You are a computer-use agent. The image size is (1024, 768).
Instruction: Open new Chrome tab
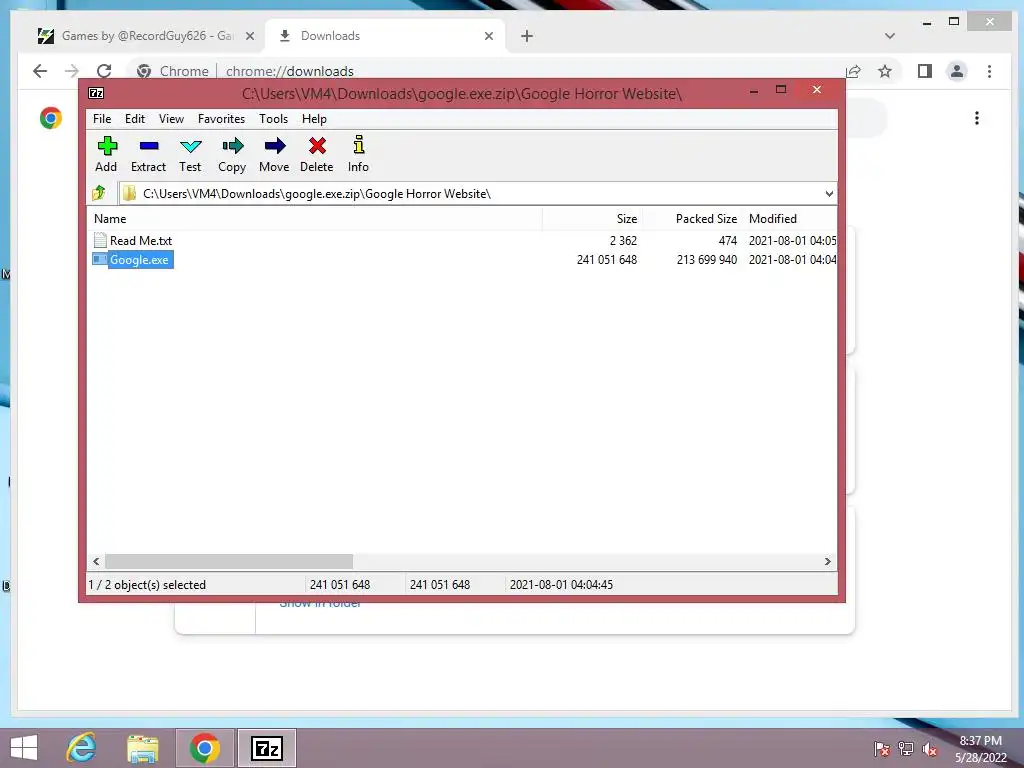527,36
